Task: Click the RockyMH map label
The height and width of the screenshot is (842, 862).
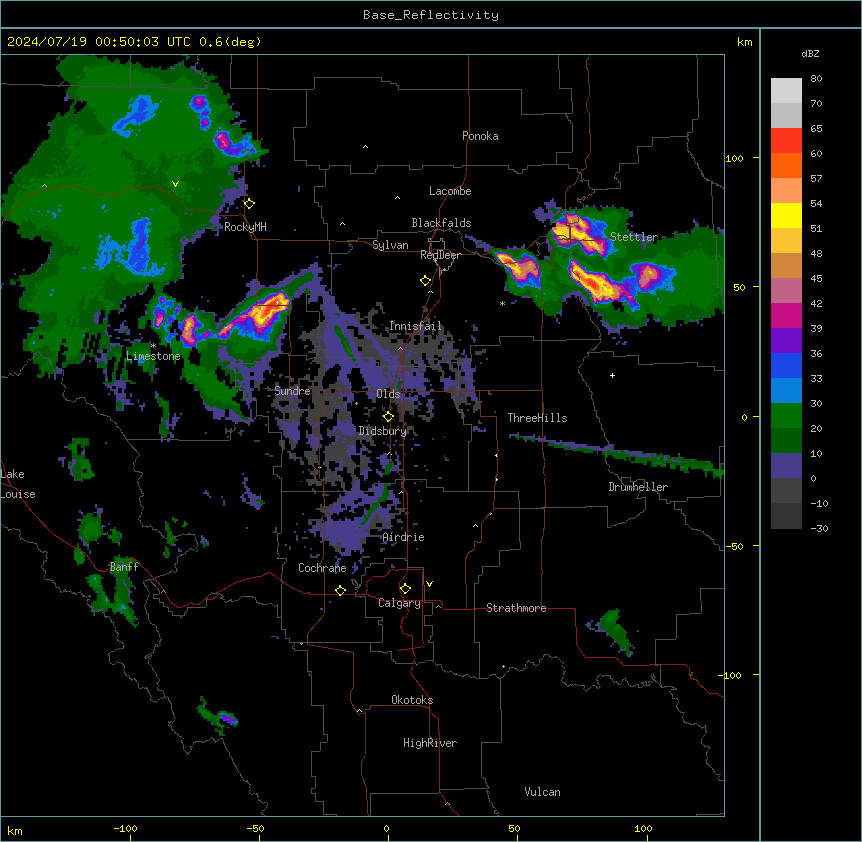Action: coord(245,227)
